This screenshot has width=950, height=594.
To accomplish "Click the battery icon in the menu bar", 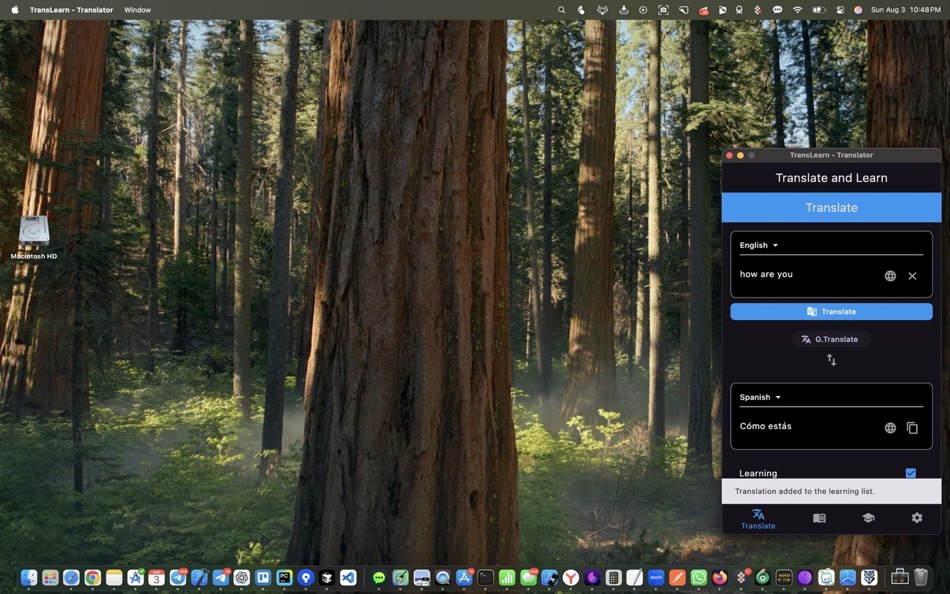I will point(819,10).
